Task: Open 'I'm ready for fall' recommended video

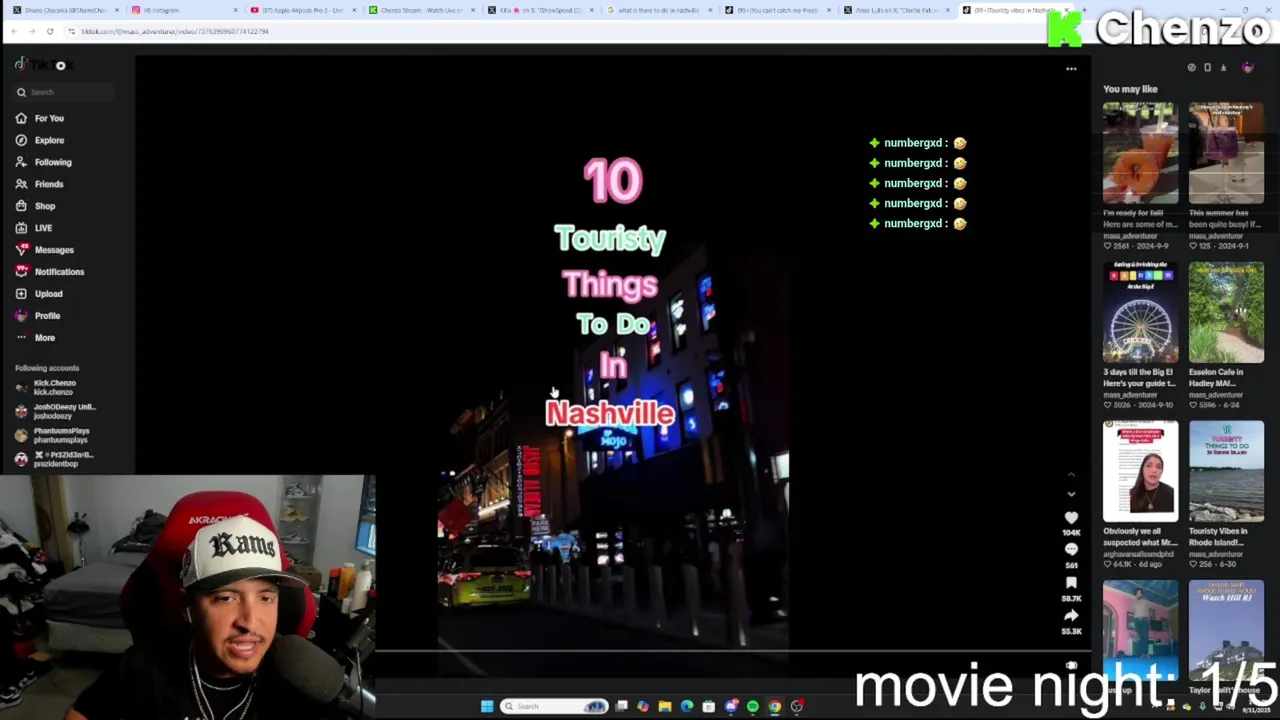Action: (x=1140, y=153)
